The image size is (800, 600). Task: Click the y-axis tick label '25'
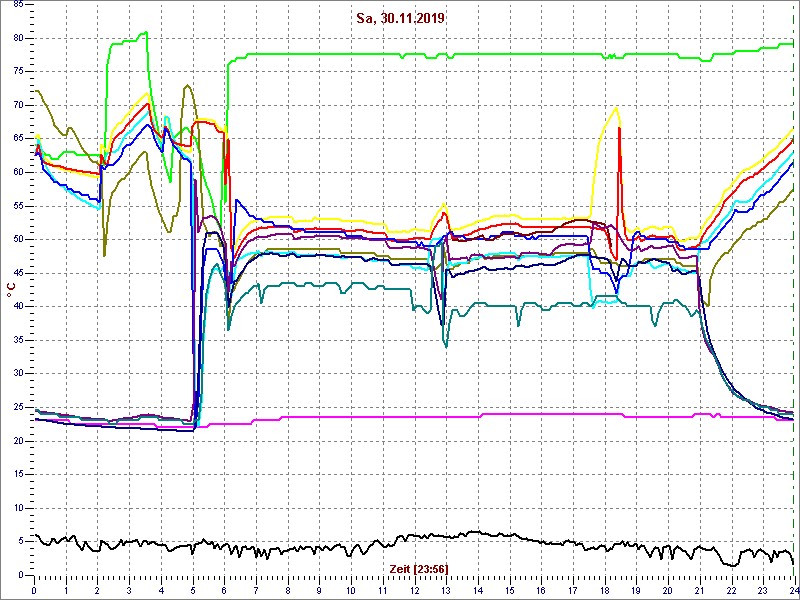pos(18,407)
